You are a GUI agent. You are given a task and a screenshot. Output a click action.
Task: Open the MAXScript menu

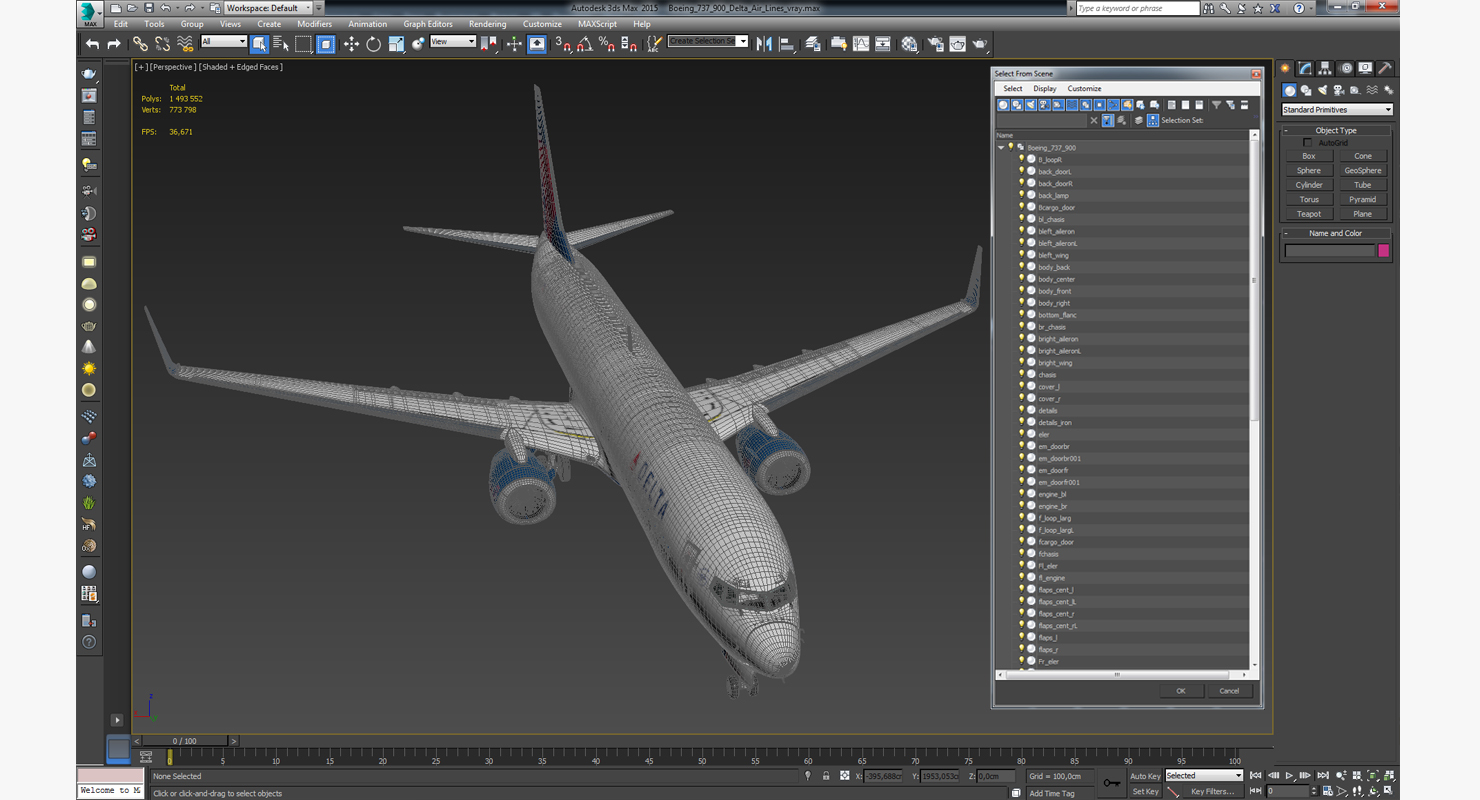pyautogui.click(x=597, y=24)
